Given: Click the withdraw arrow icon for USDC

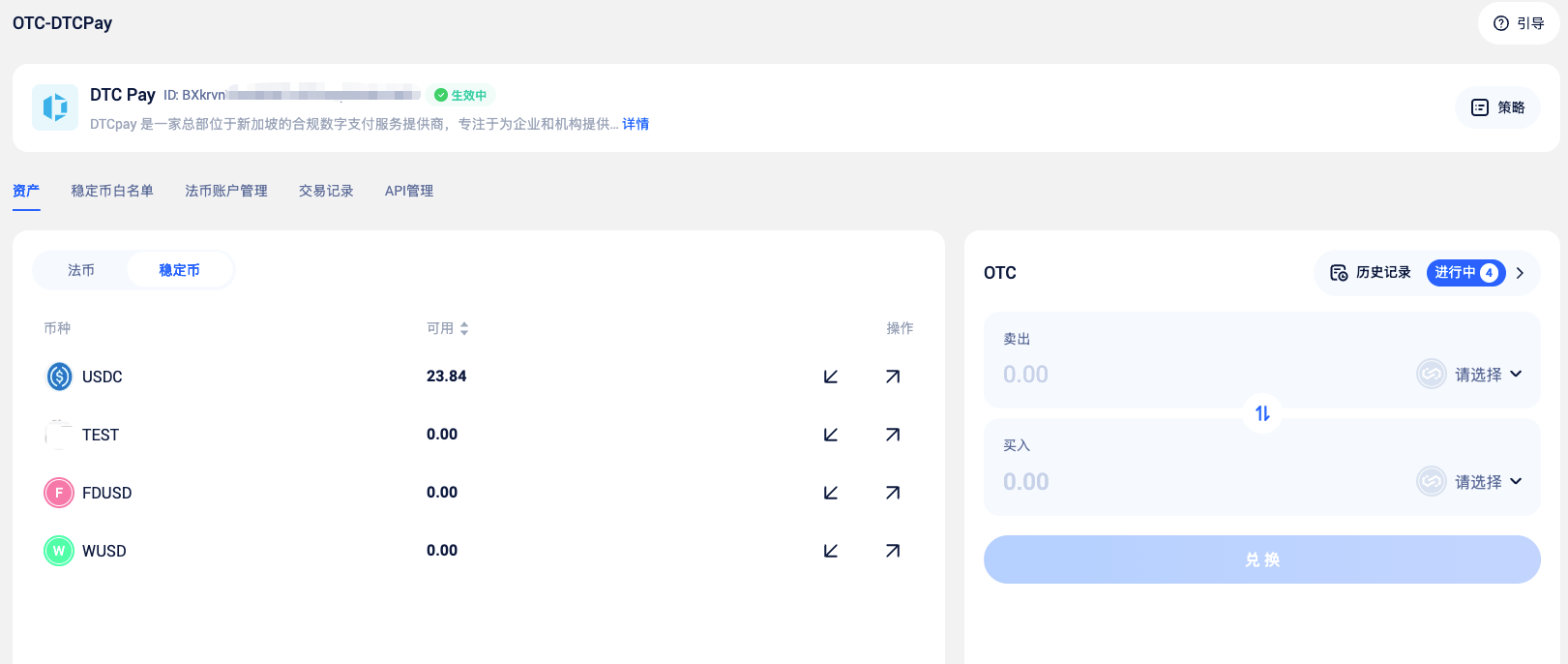Looking at the screenshot, I should click(x=892, y=377).
